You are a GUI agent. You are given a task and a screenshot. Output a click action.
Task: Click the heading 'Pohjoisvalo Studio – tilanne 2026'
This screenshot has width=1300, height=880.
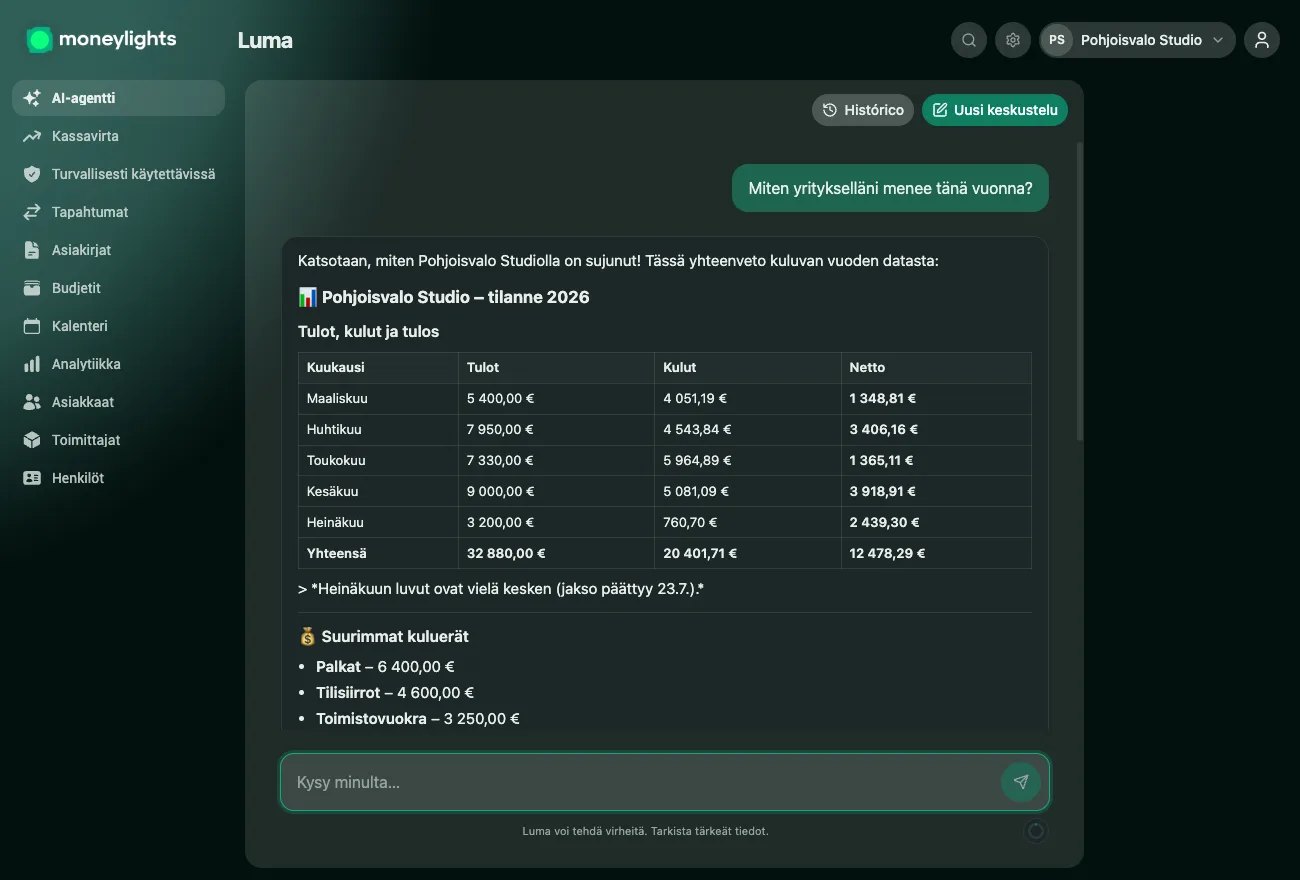[x=444, y=297]
